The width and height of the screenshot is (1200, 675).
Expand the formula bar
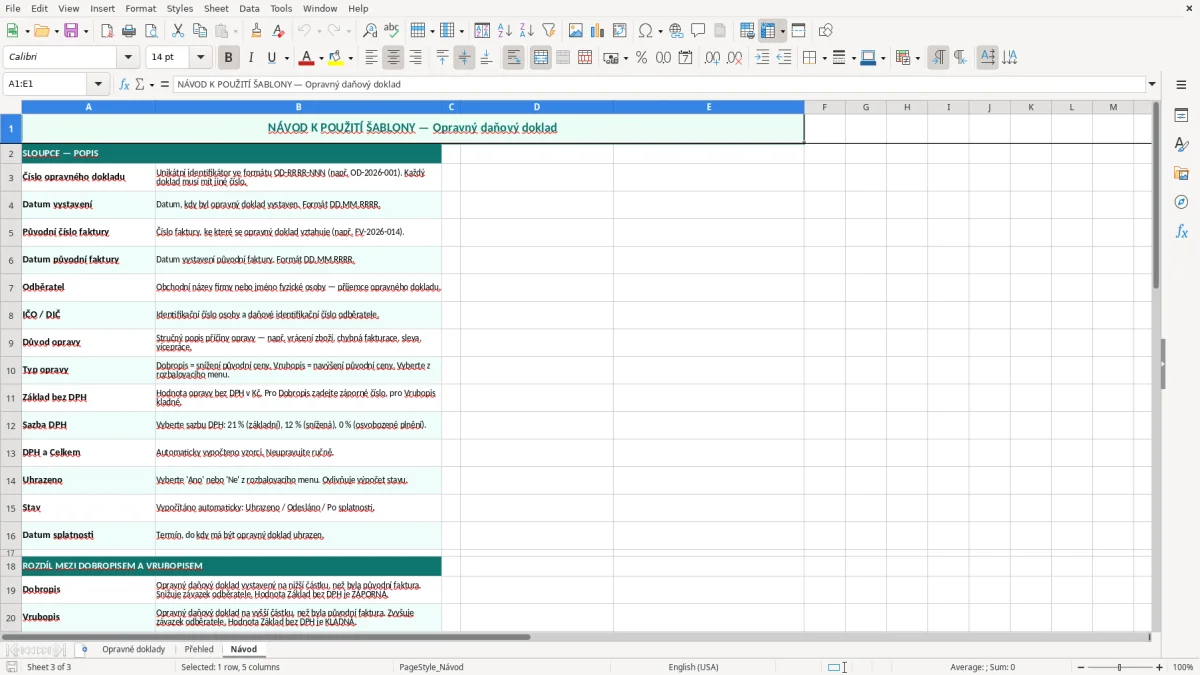click(x=1152, y=84)
